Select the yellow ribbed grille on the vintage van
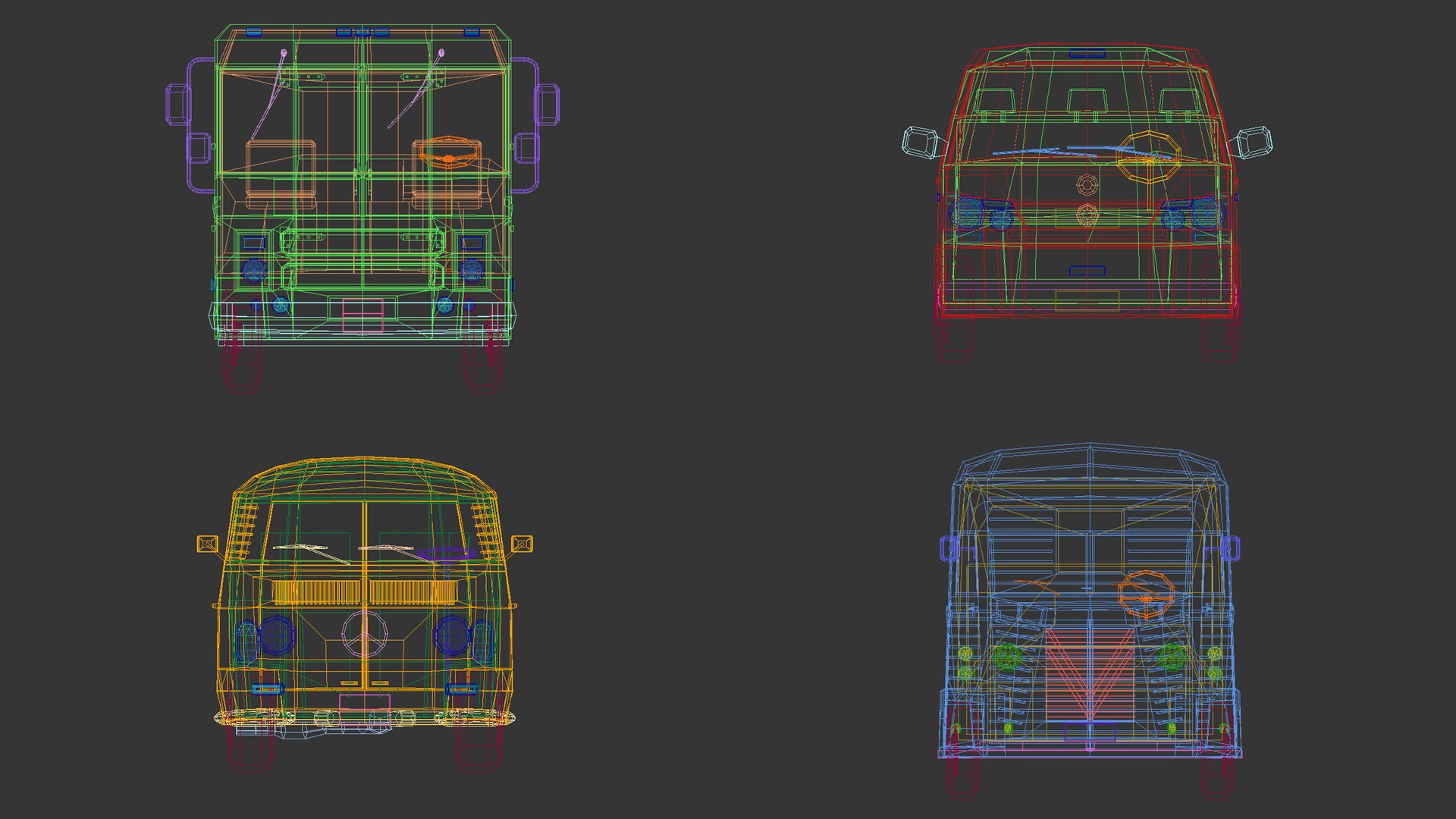Screen dimensions: 1456x819 click(x=365, y=592)
